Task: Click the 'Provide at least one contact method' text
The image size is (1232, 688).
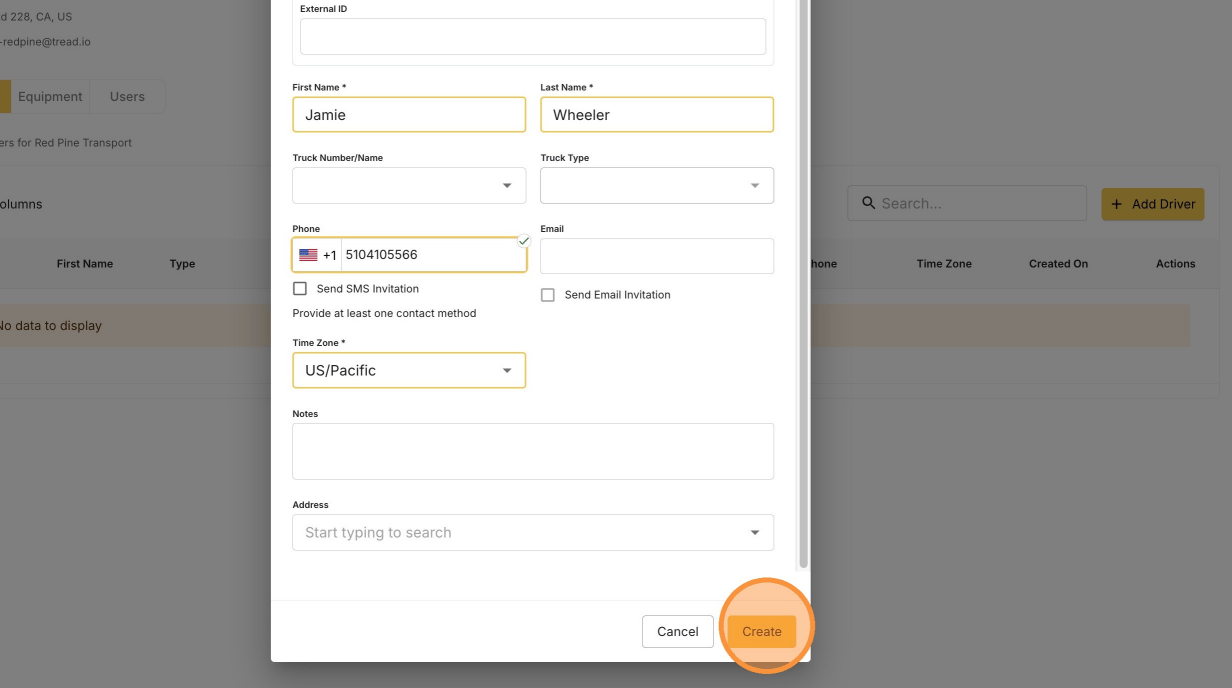Action: tap(384, 313)
